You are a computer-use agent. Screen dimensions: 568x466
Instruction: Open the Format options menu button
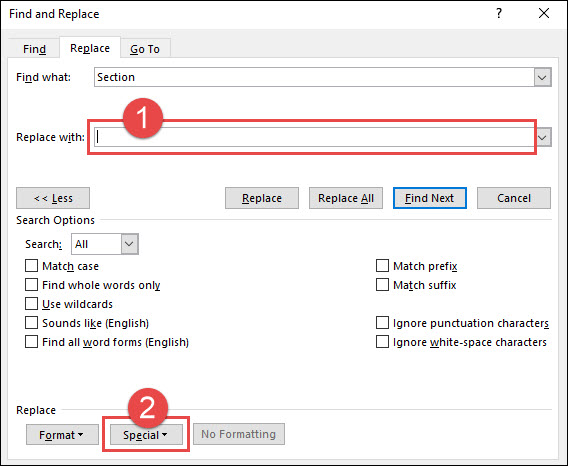tap(62, 434)
